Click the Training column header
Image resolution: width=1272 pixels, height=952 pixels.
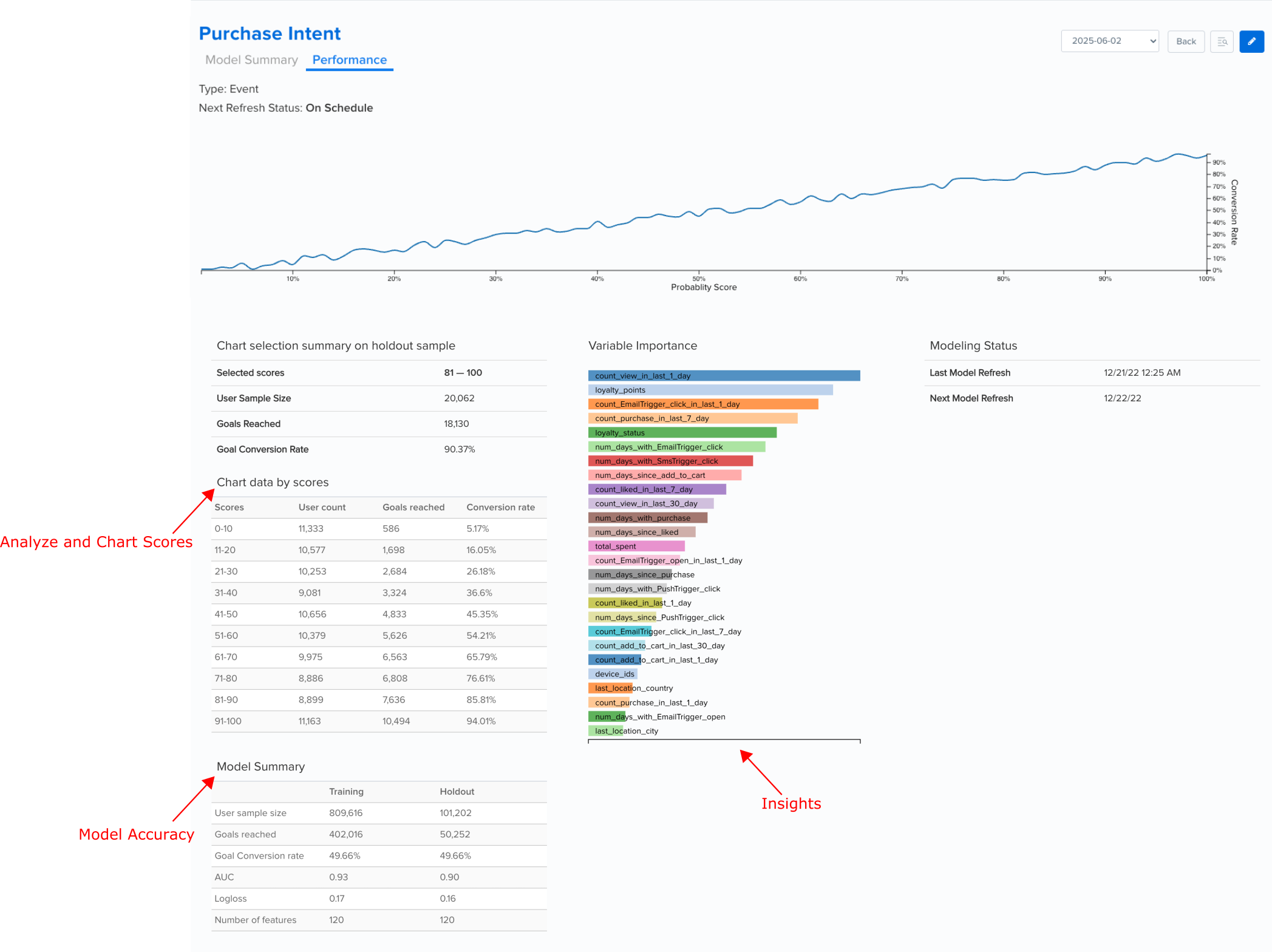346,792
